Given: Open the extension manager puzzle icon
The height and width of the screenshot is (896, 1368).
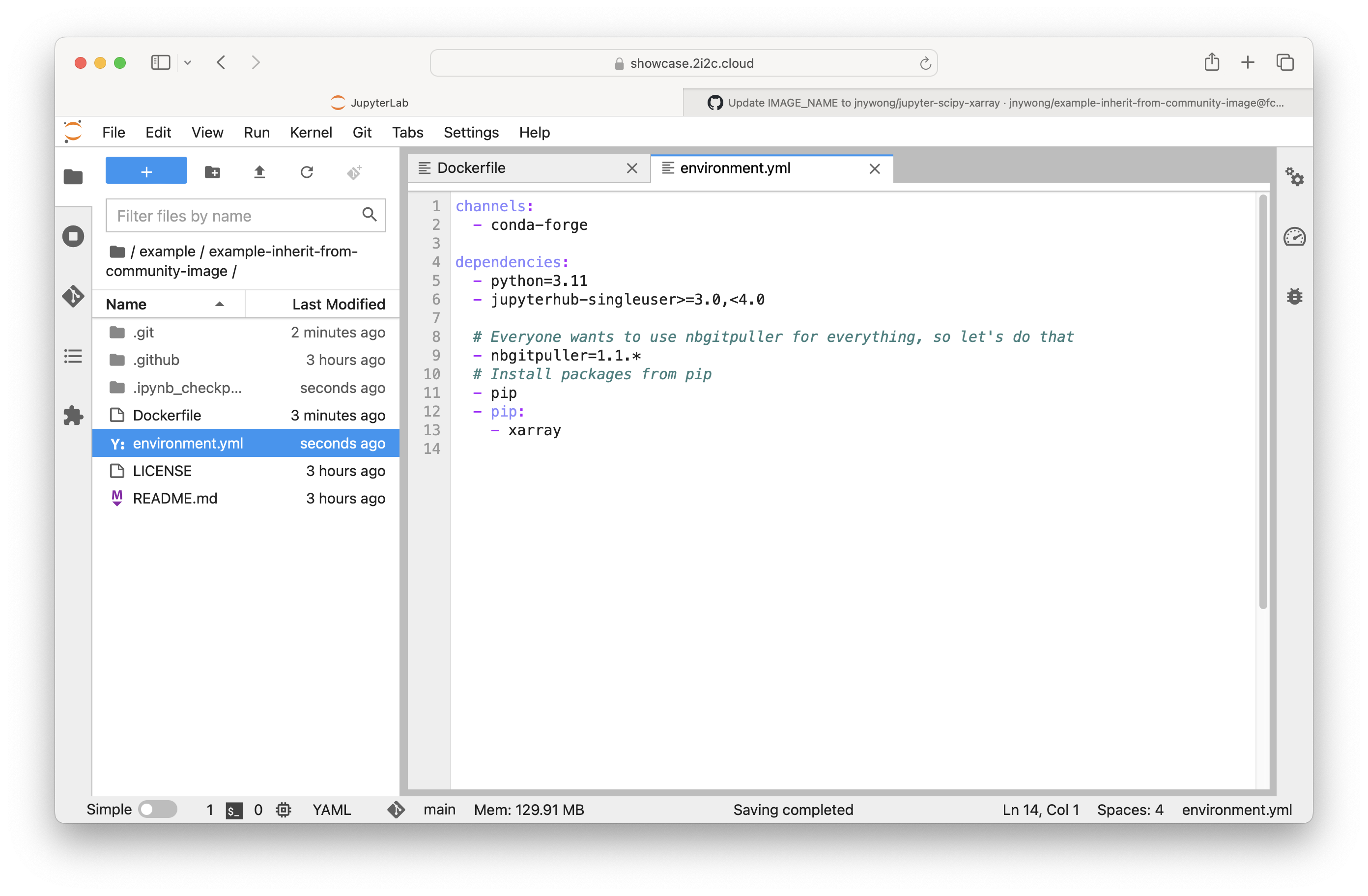Looking at the screenshot, I should (73, 416).
